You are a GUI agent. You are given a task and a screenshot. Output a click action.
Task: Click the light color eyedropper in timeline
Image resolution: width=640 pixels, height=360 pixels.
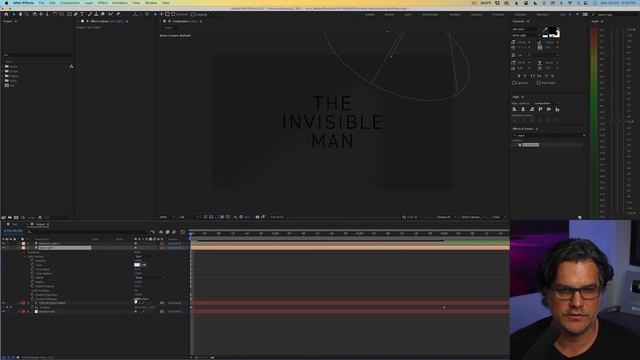[x=144, y=265]
